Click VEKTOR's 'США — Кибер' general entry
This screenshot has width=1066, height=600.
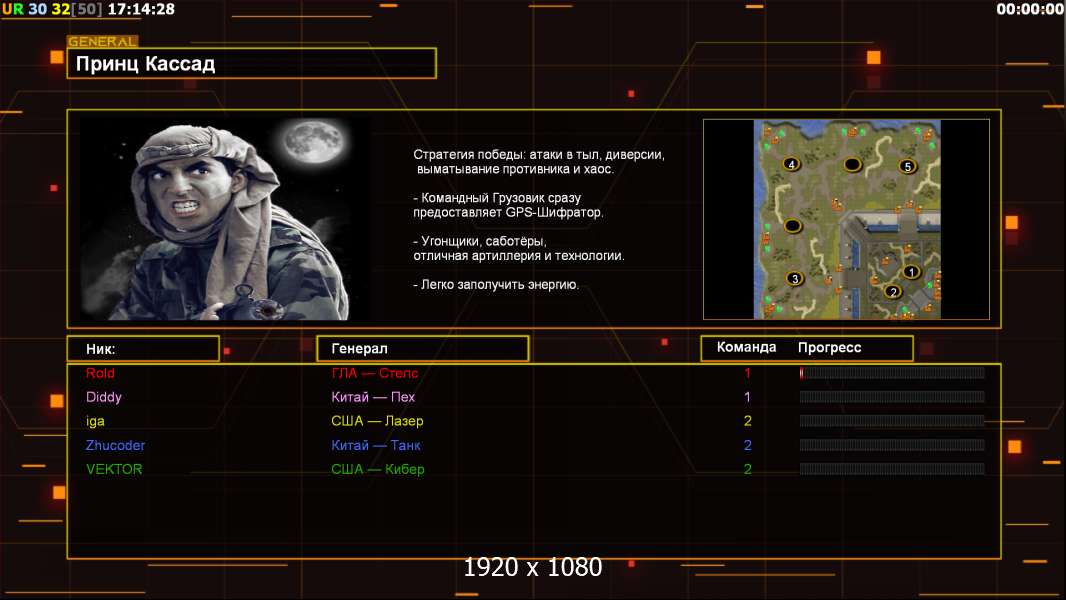[x=377, y=469]
